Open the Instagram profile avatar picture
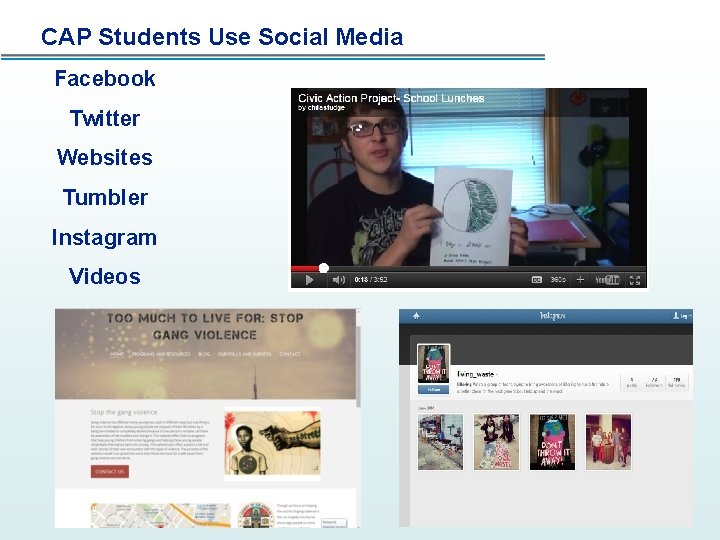 pyautogui.click(x=433, y=364)
